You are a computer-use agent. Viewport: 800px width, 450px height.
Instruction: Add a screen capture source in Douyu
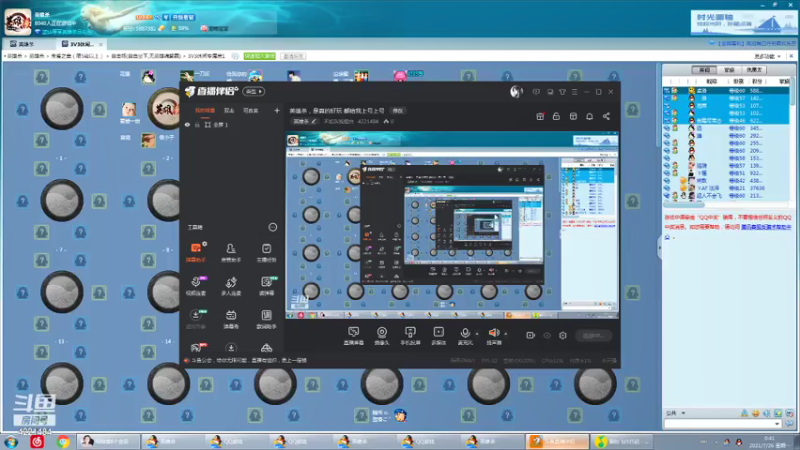[x=354, y=336]
